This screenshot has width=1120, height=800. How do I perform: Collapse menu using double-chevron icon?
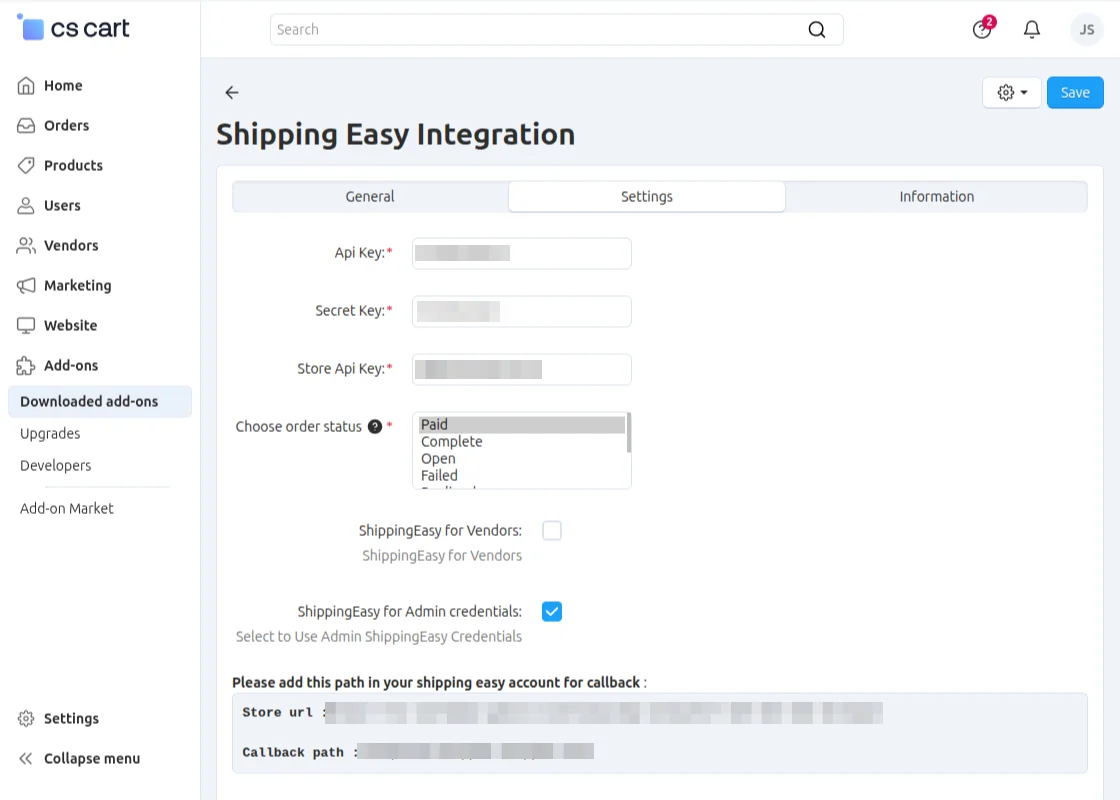[26, 759]
